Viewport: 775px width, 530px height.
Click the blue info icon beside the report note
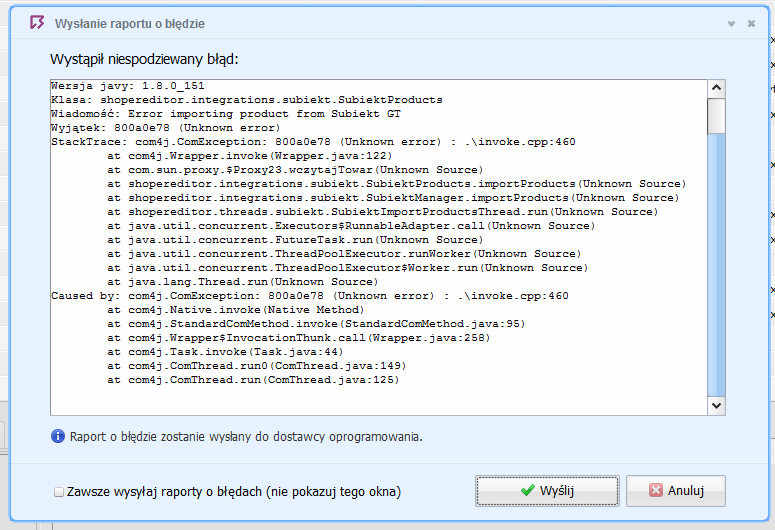tap(58, 437)
